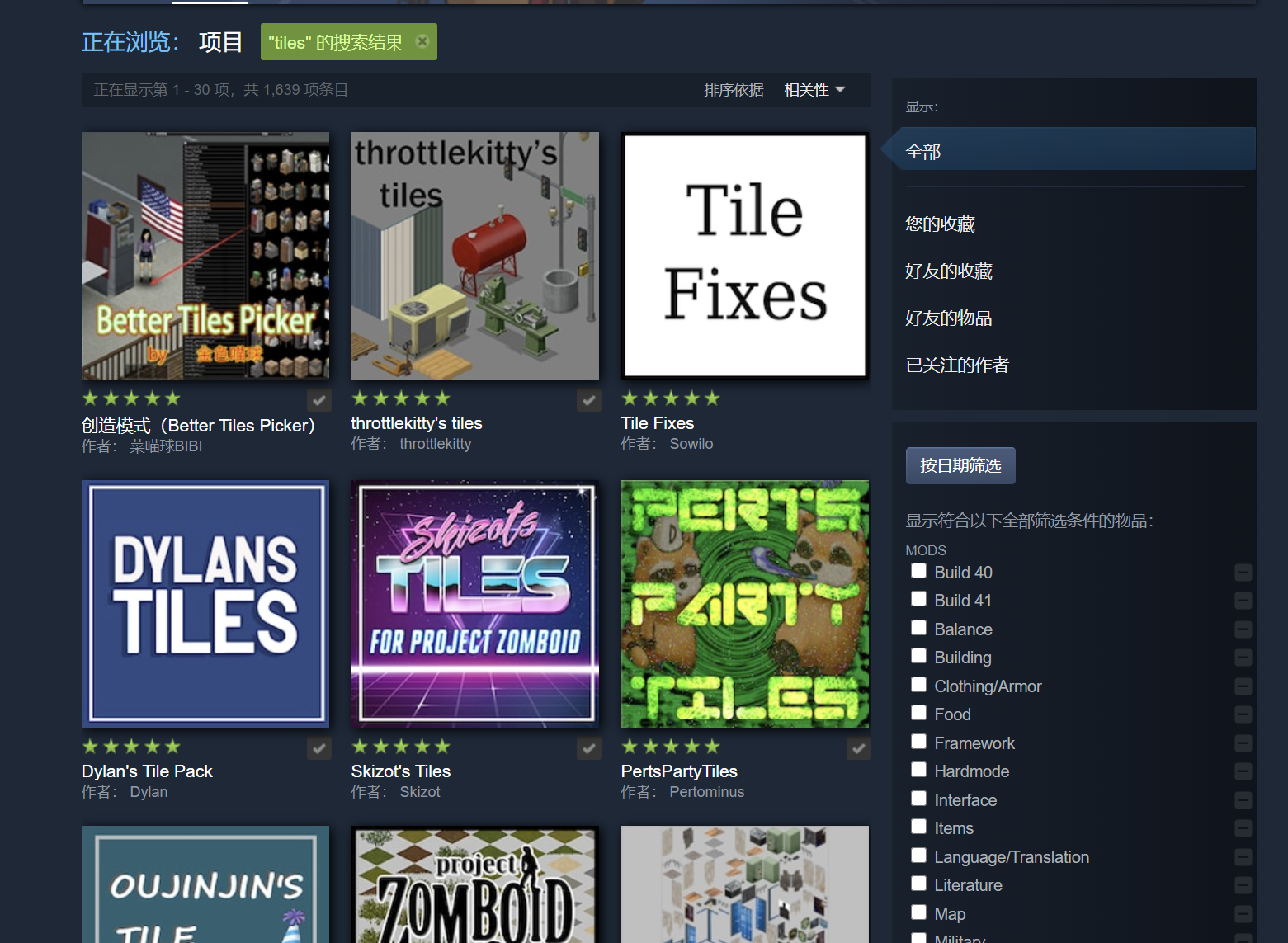Exclude Clothing/Armor tag with minus icon
Screen dimensions: 1288x943
[1243, 686]
